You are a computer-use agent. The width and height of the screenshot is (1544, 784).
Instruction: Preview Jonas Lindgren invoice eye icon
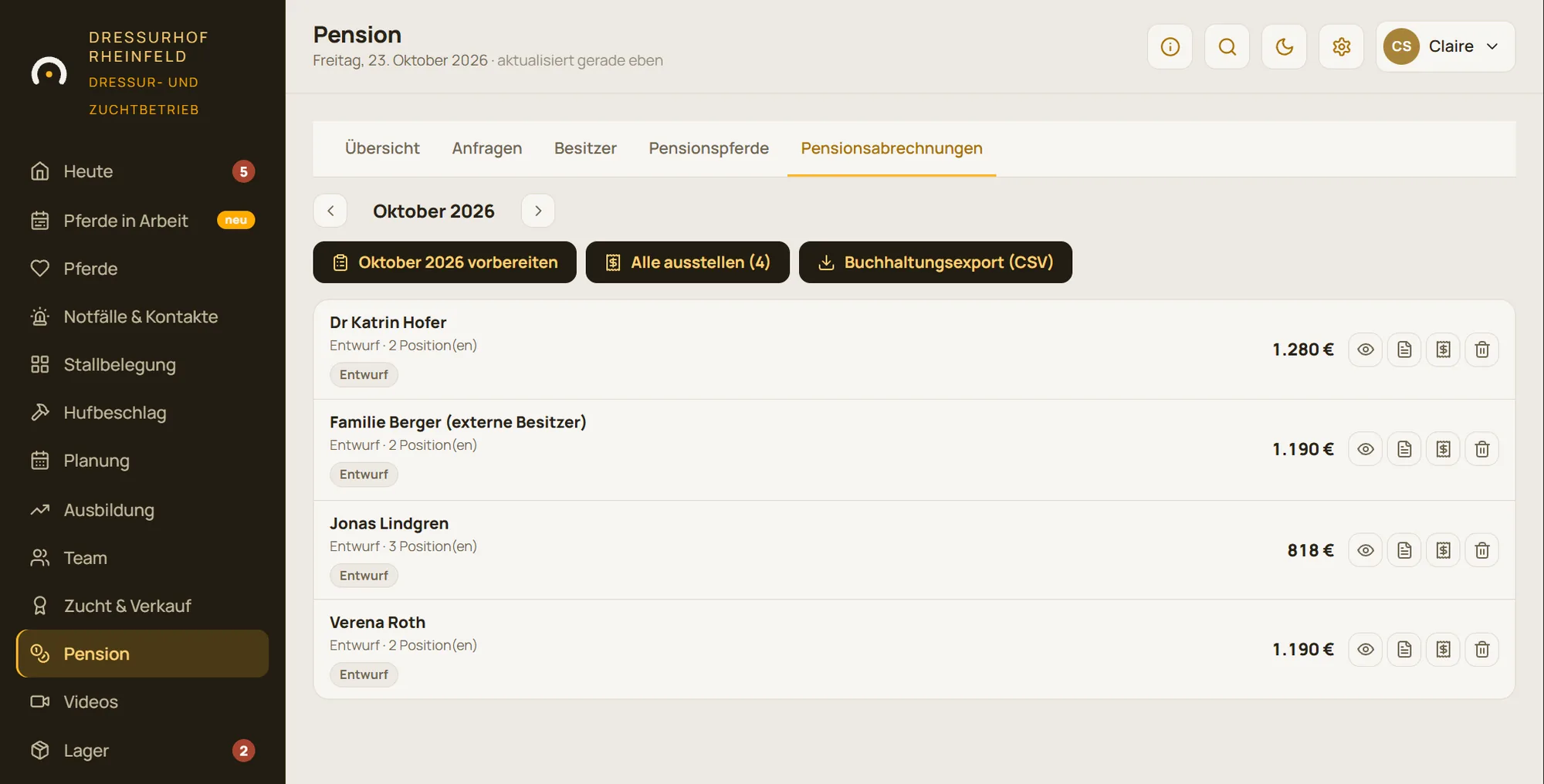1365,550
